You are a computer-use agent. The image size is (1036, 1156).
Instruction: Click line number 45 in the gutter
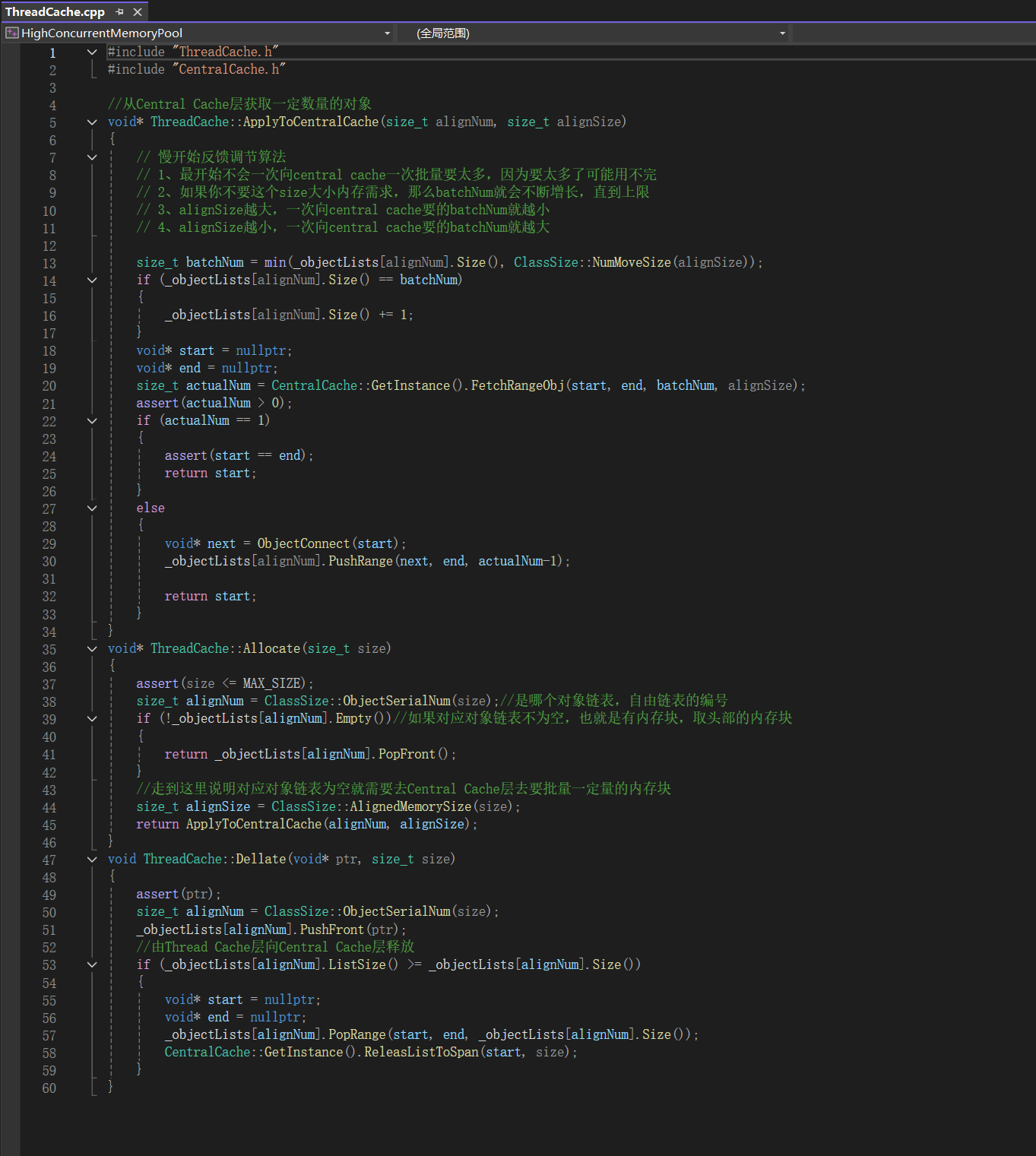(49, 825)
